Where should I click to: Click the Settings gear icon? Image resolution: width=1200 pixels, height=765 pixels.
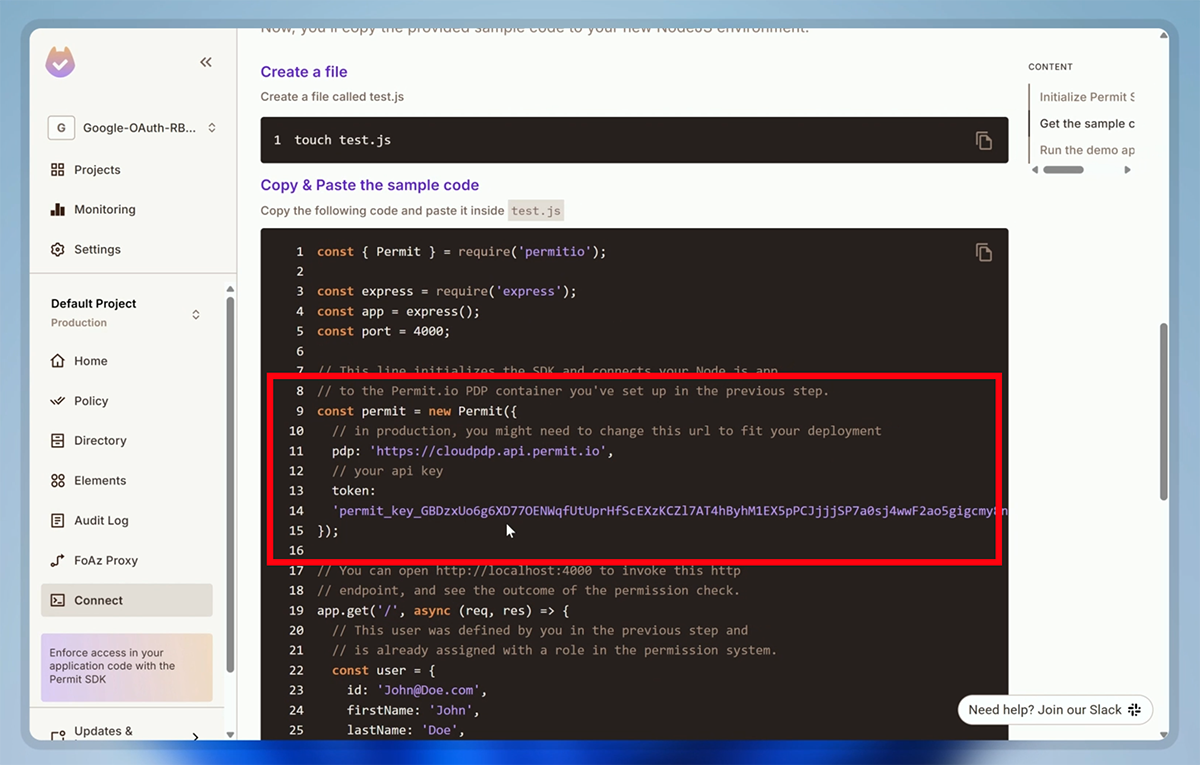tap(58, 250)
